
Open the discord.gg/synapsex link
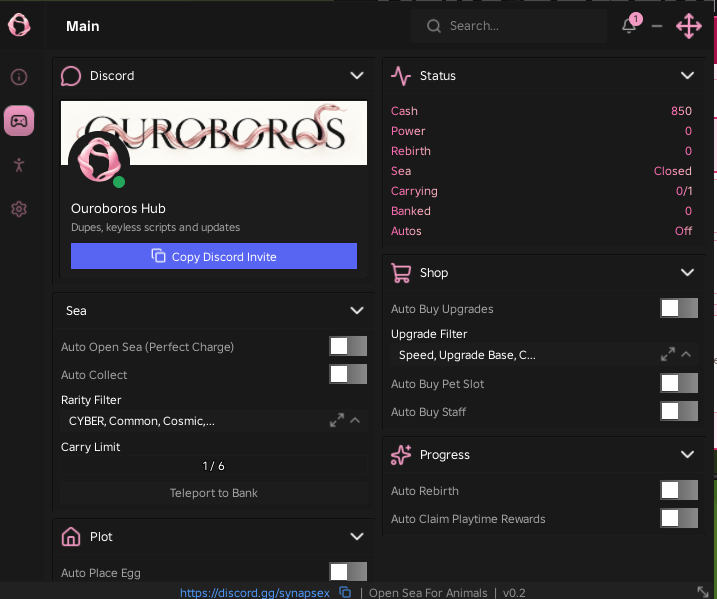click(x=255, y=593)
